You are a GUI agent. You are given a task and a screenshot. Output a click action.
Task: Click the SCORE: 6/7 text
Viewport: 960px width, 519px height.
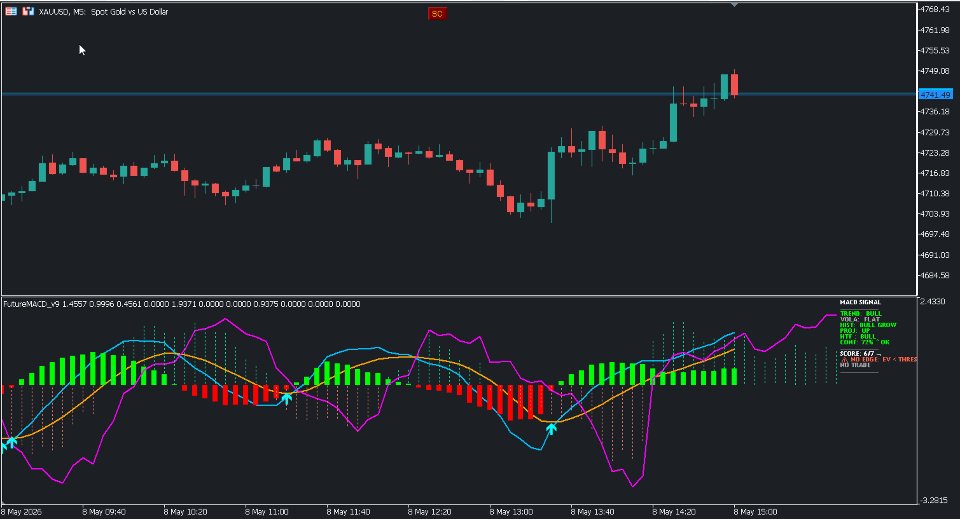pos(857,354)
